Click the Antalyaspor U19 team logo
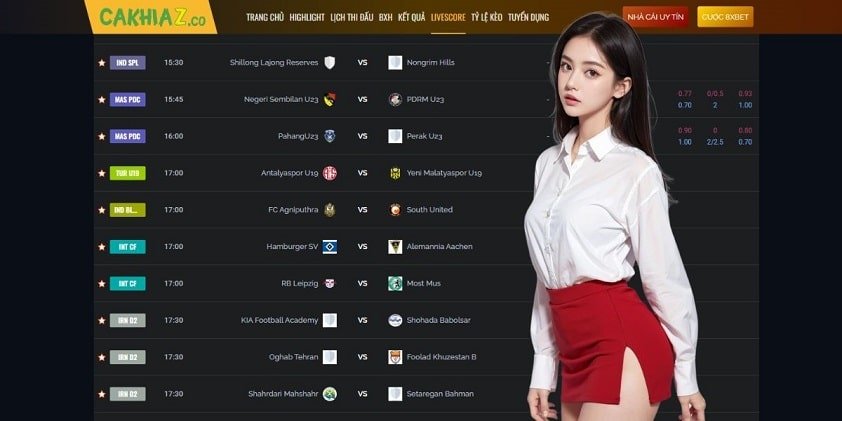 pyautogui.click(x=330, y=173)
